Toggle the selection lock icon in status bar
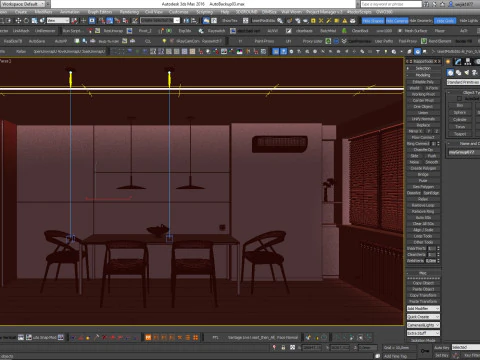This screenshot has height=360, width=480. click(x=283, y=348)
